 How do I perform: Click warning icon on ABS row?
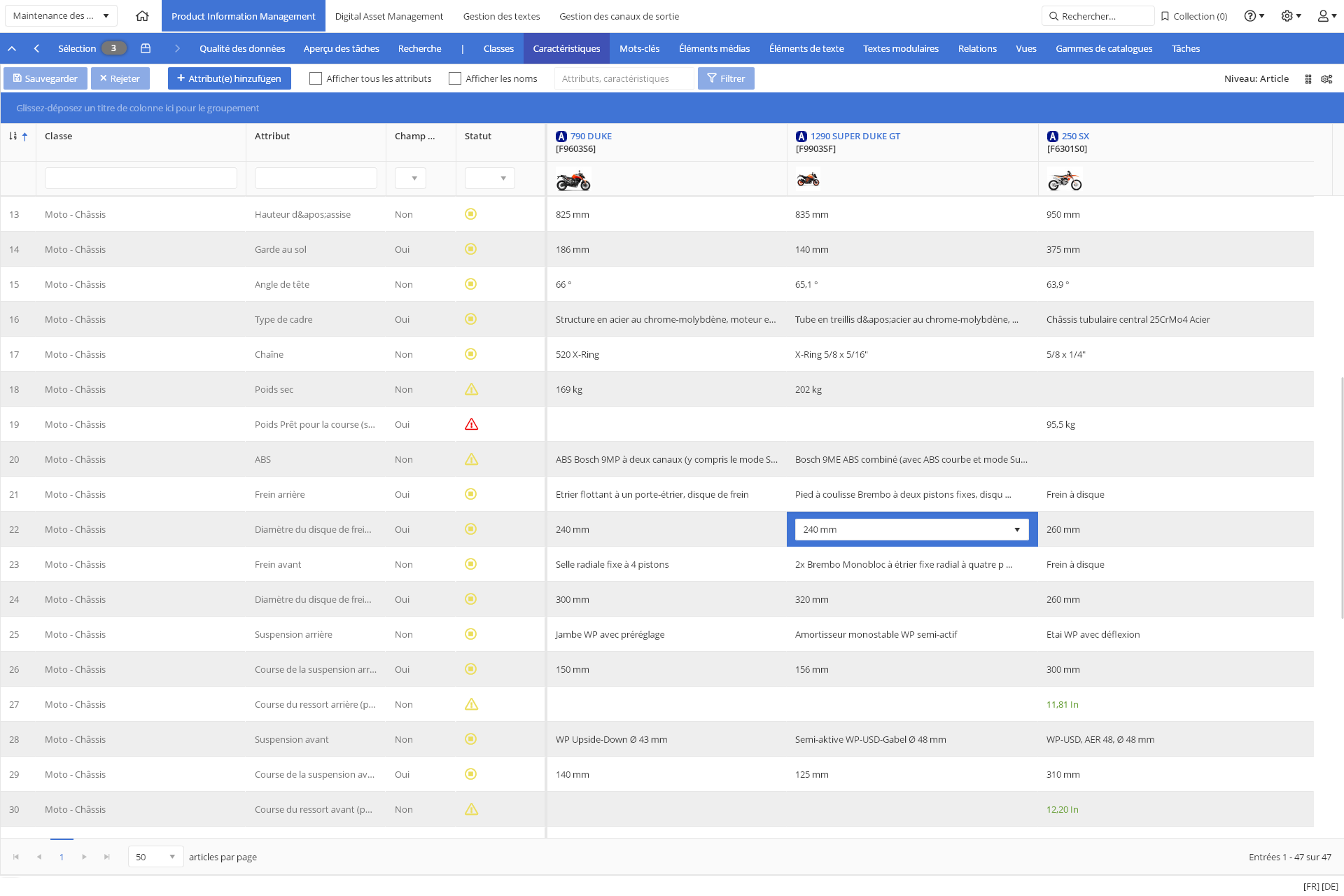tap(472, 459)
